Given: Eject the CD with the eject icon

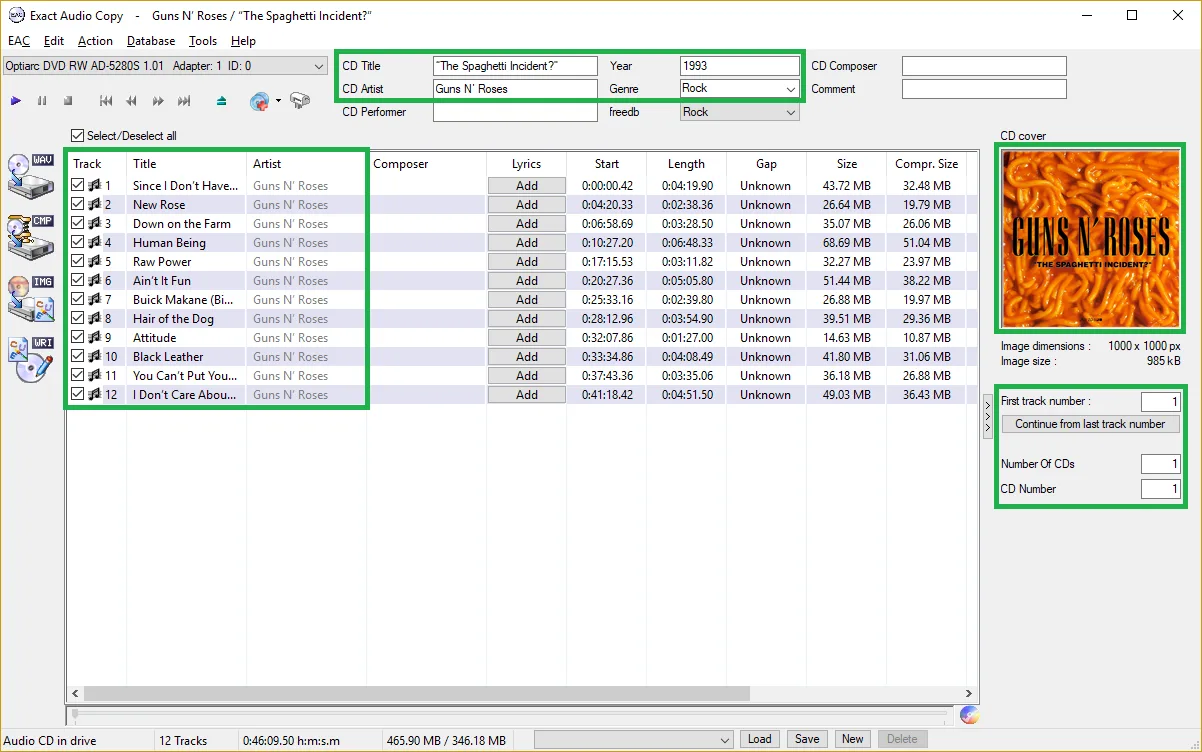Looking at the screenshot, I should click(x=222, y=101).
